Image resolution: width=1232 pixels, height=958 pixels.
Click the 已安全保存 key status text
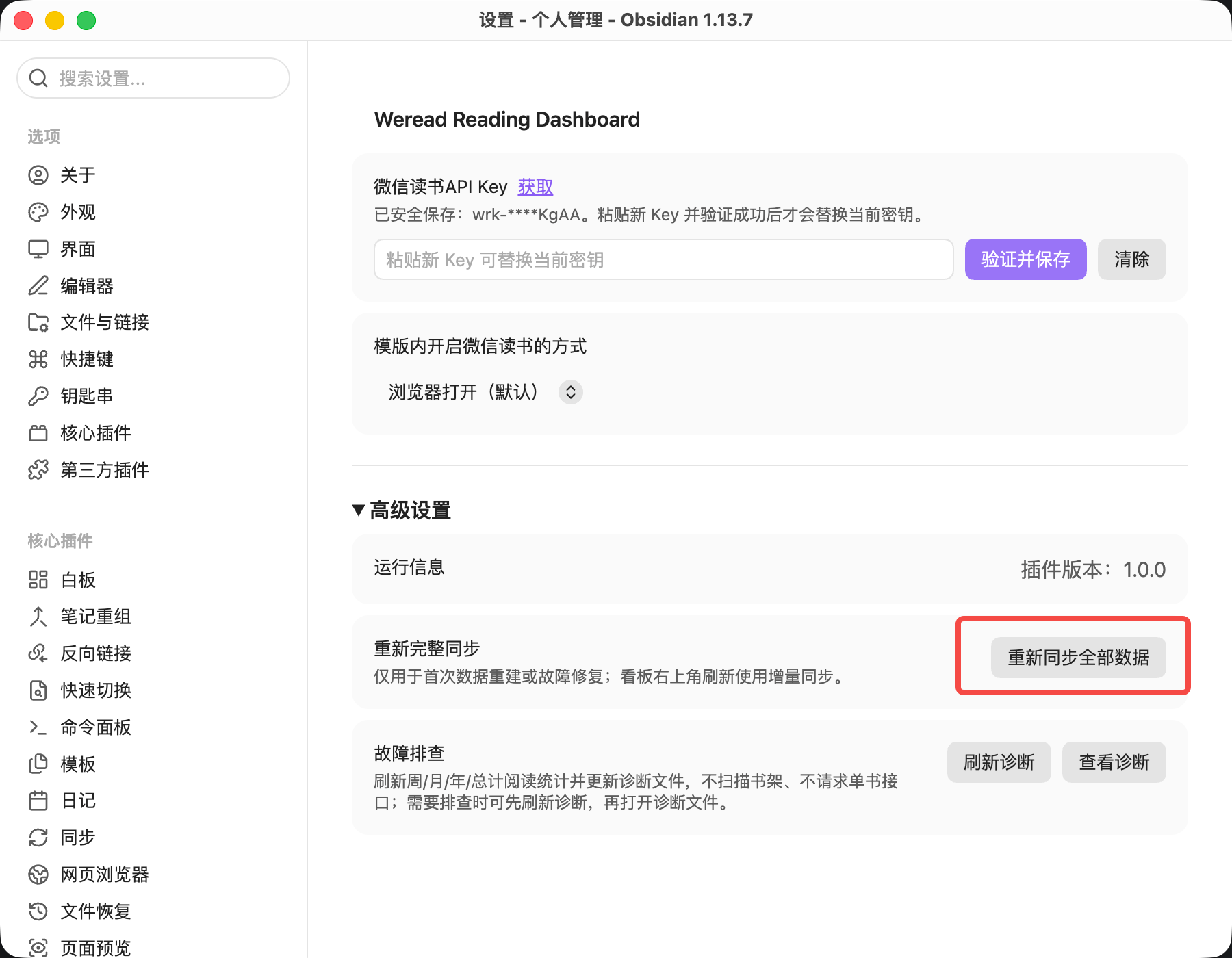[651, 215]
